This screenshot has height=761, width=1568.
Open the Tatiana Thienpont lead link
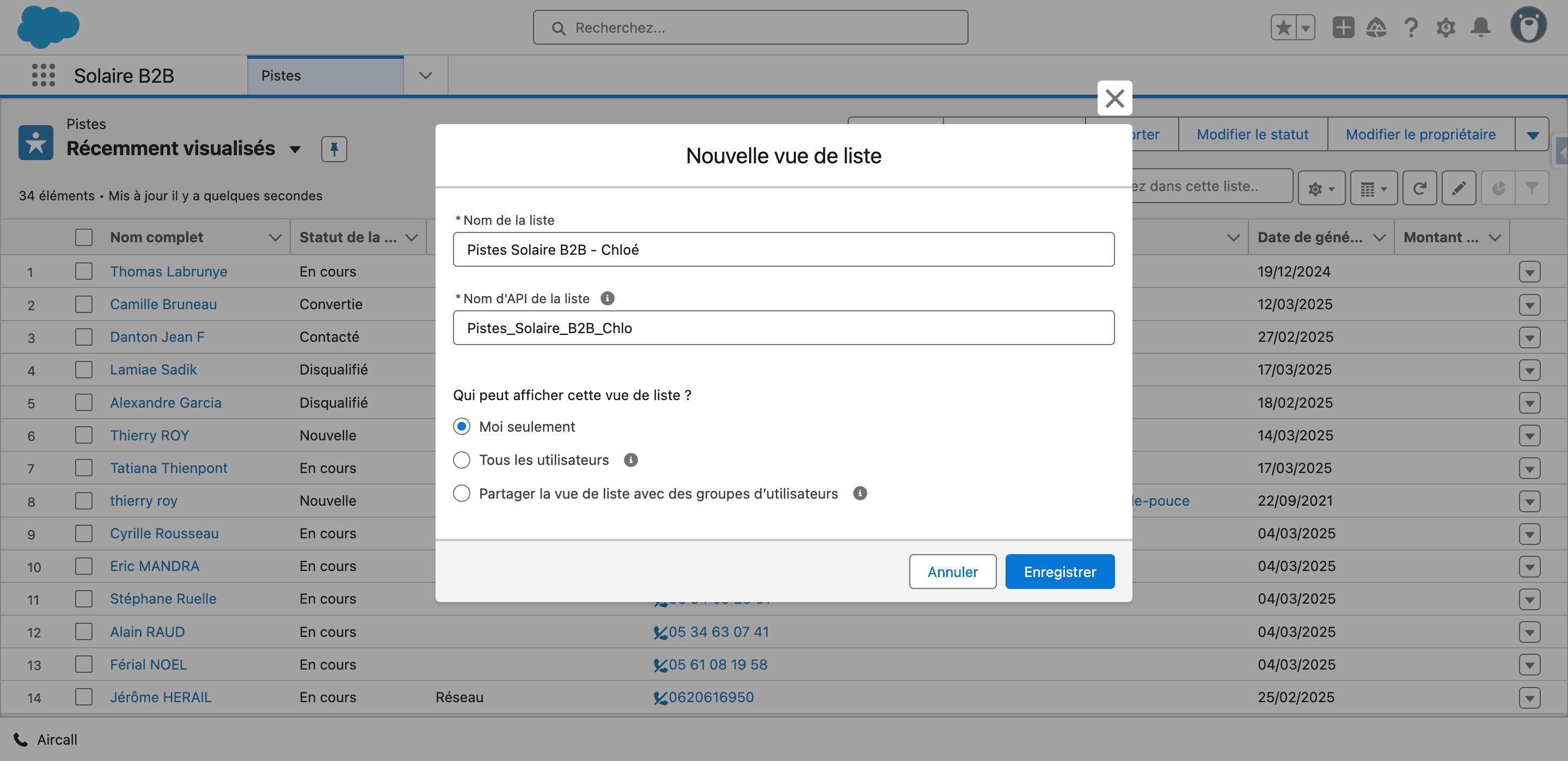[169, 468]
